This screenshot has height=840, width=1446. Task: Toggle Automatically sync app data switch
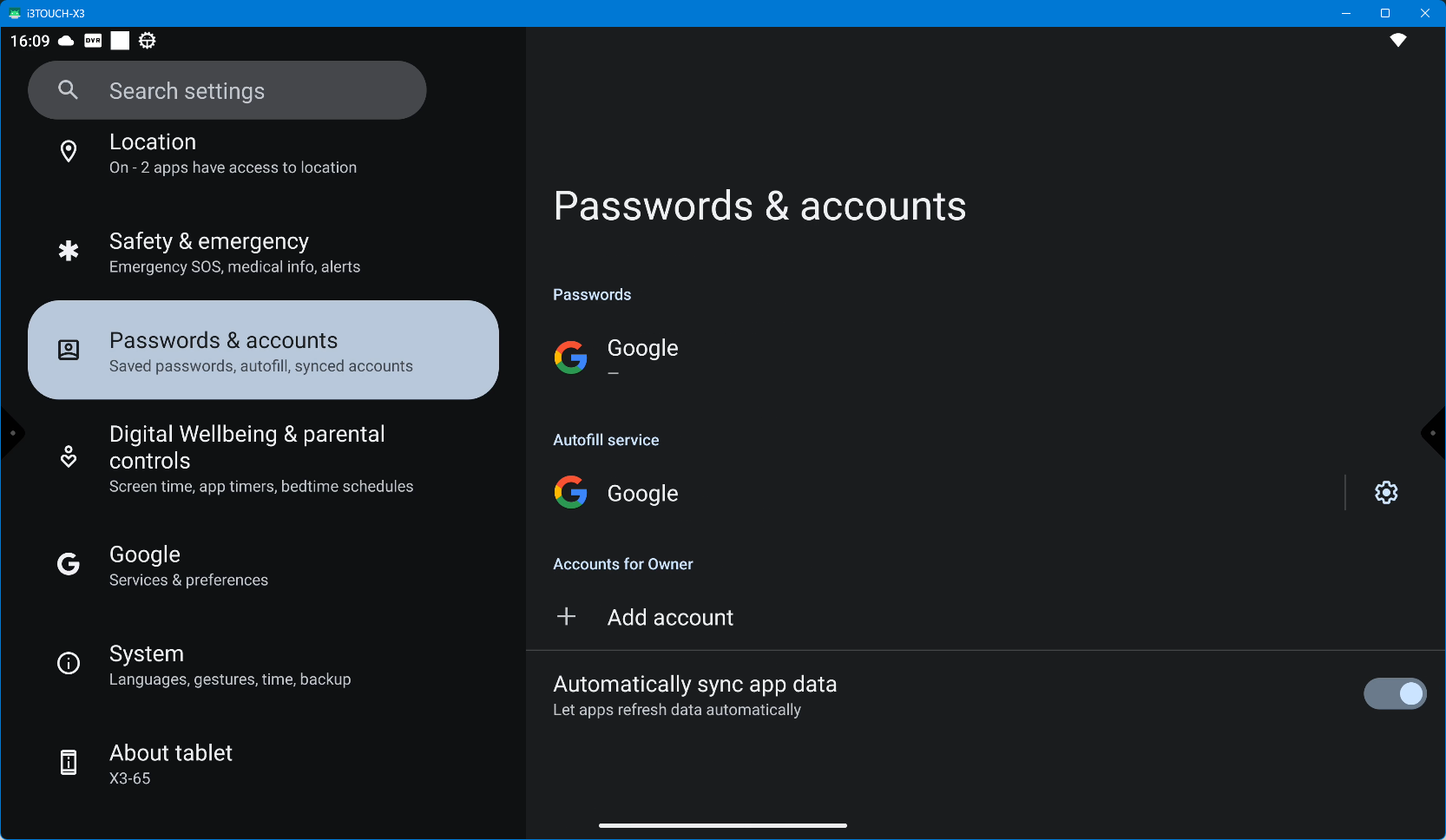(1394, 694)
